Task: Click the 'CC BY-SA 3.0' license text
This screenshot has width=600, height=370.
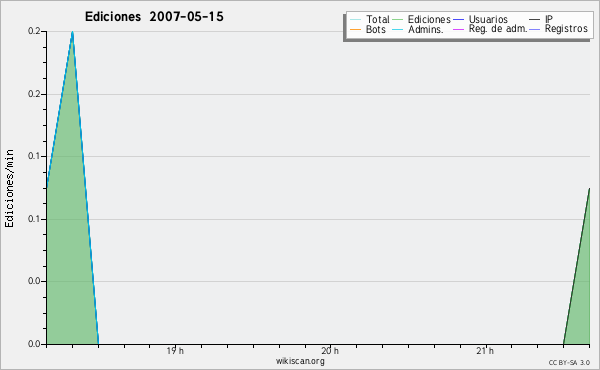Action: [x=569, y=363]
